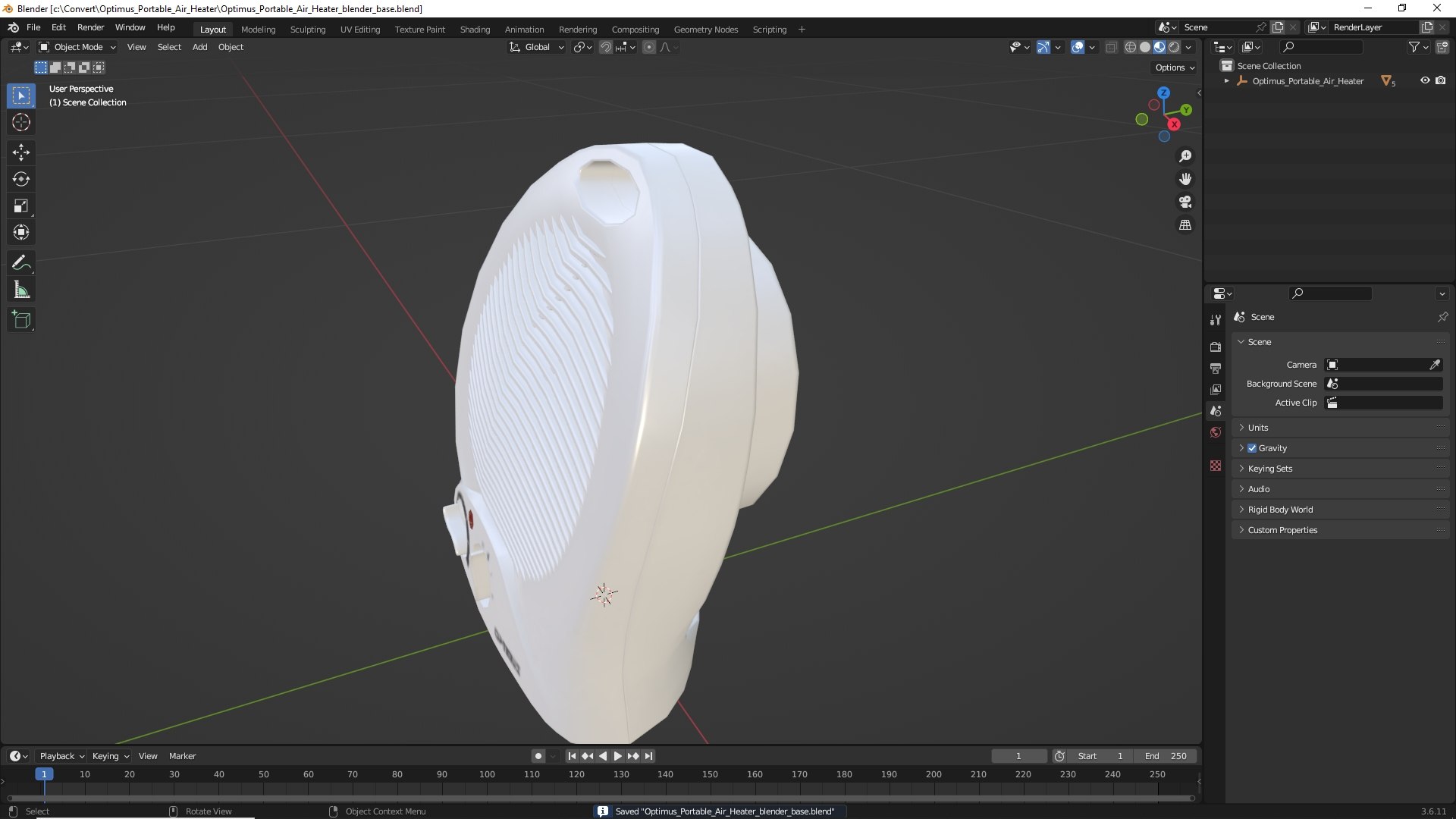Image resolution: width=1456 pixels, height=819 pixels.
Task: Select the Add Cube tool
Action: coord(21,320)
